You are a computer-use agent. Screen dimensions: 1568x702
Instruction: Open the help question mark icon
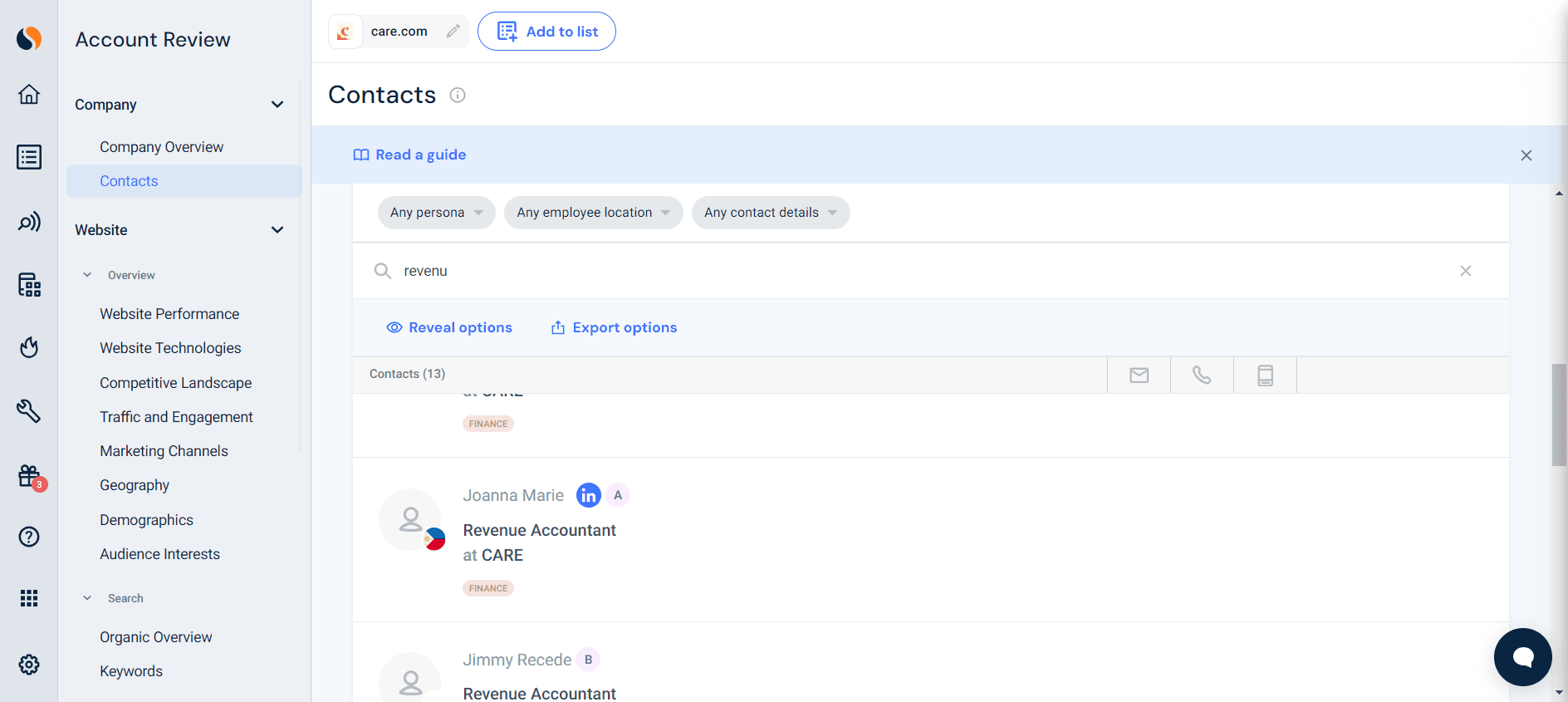click(29, 537)
